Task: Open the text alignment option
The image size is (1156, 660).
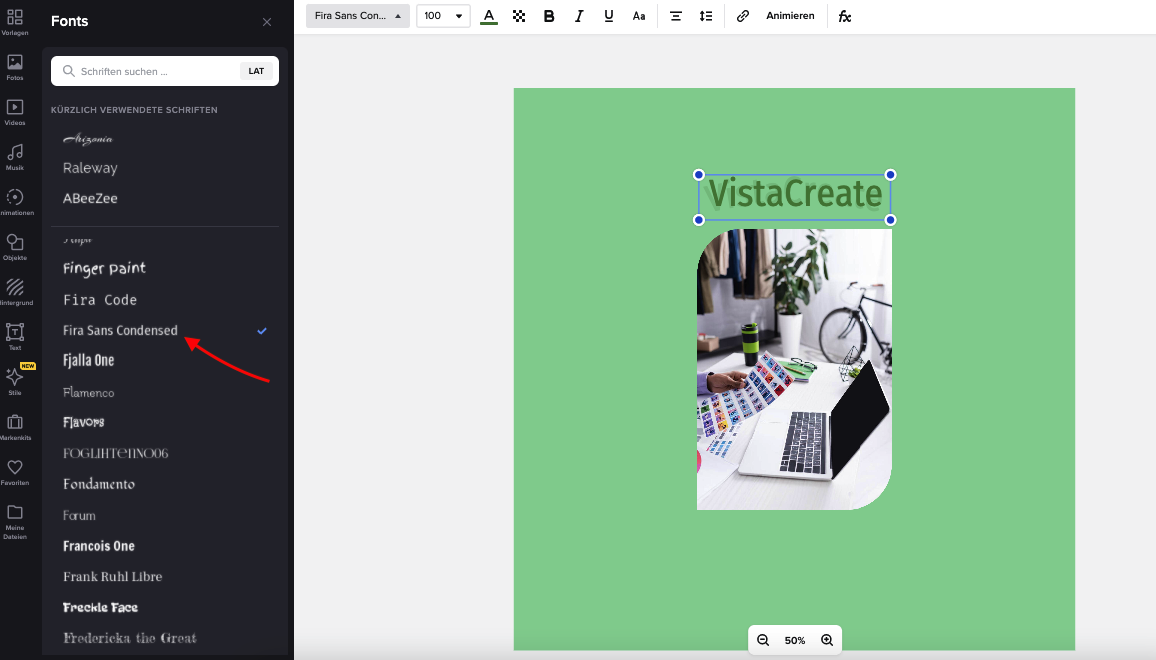Action: (x=675, y=15)
